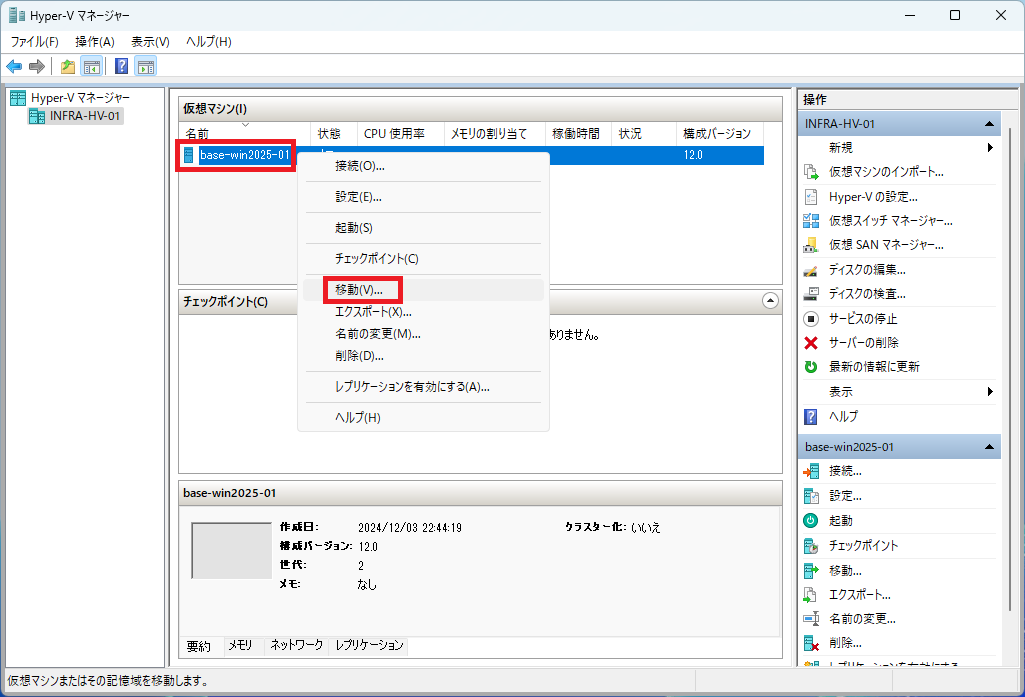Screen dimensions: 1025x697
Task: Click 設定 icon under base-win2025-01 actions
Action: (x=811, y=496)
